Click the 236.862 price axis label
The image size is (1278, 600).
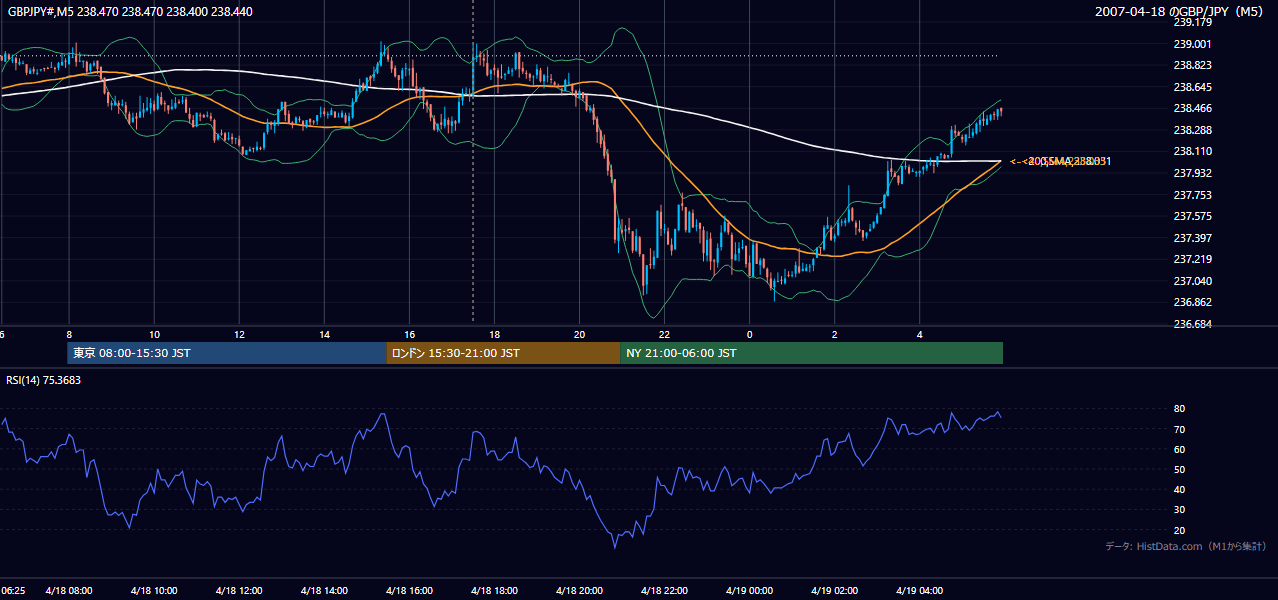pos(1192,302)
